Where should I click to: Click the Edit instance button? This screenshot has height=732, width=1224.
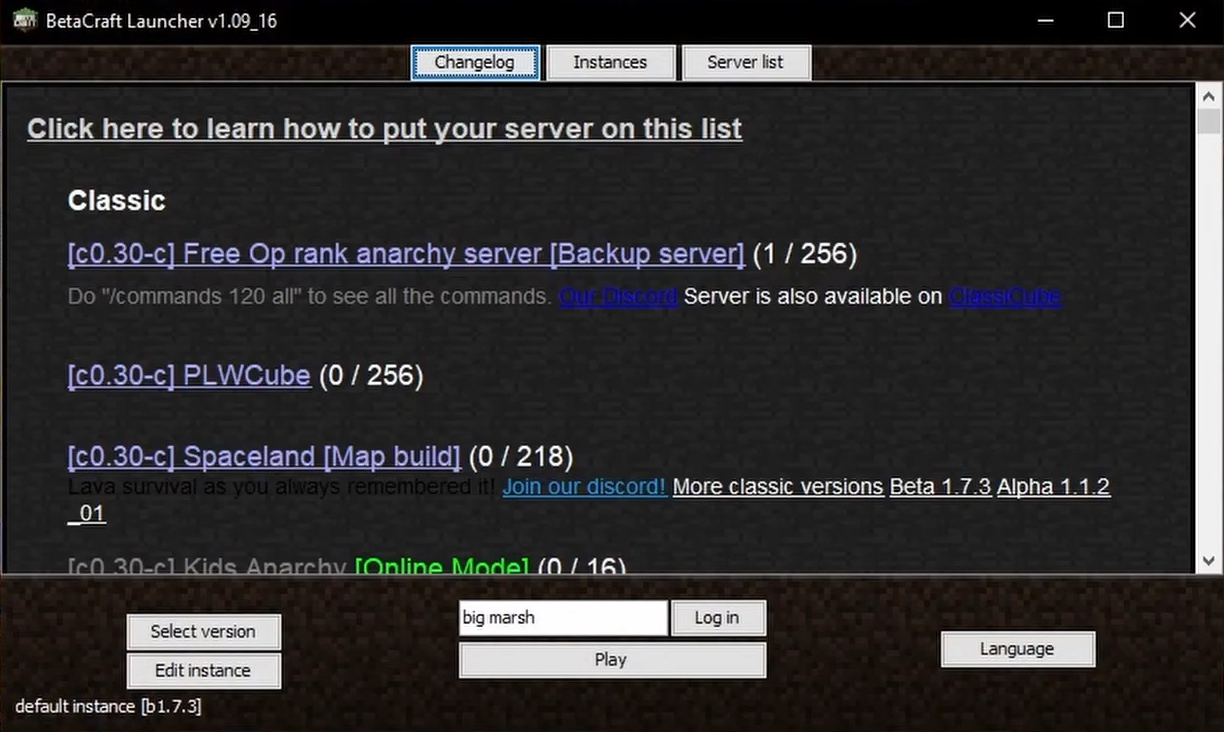click(x=203, y=671)
